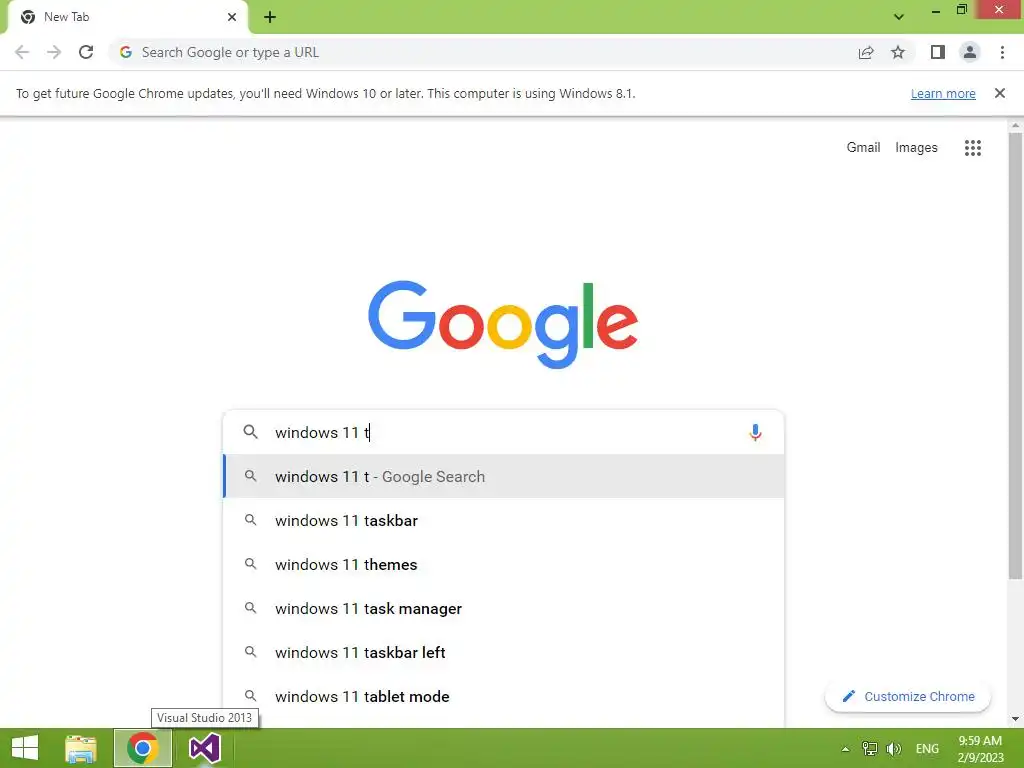
Task: Click the Customize Chrome button
Action: (908, 696)
